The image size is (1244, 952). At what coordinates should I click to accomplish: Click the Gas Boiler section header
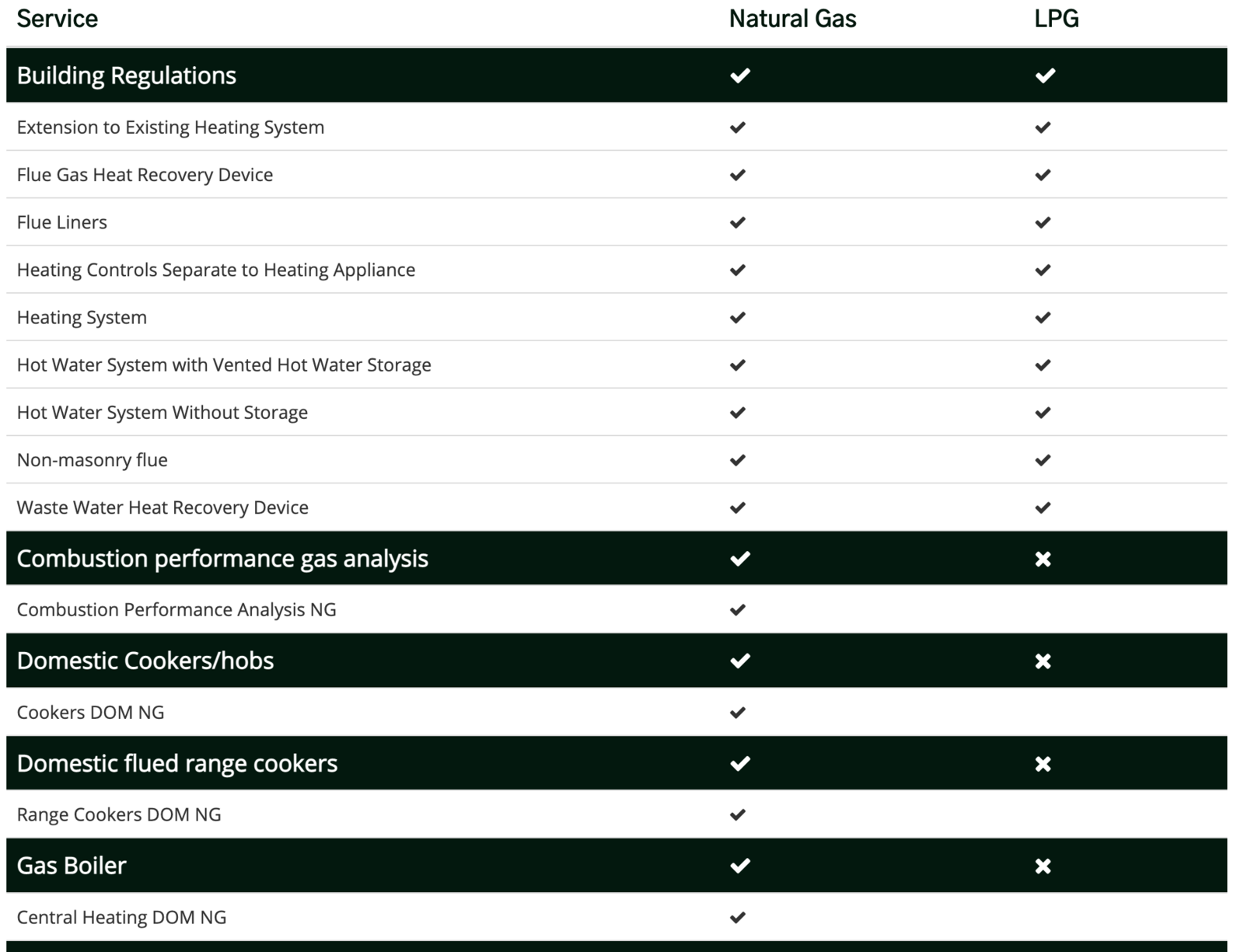point(72,866)
